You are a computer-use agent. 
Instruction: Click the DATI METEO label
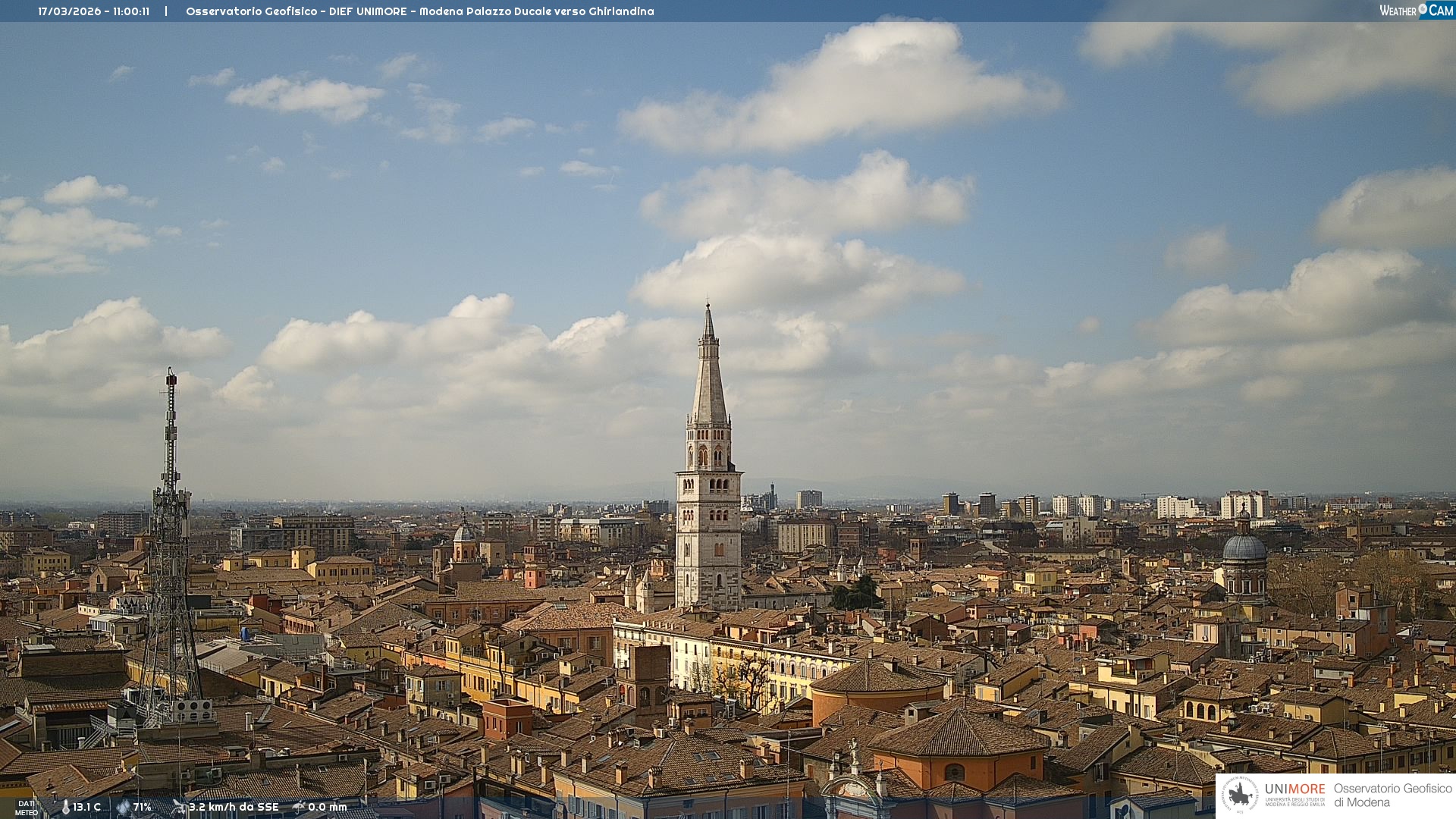[27, 808]
